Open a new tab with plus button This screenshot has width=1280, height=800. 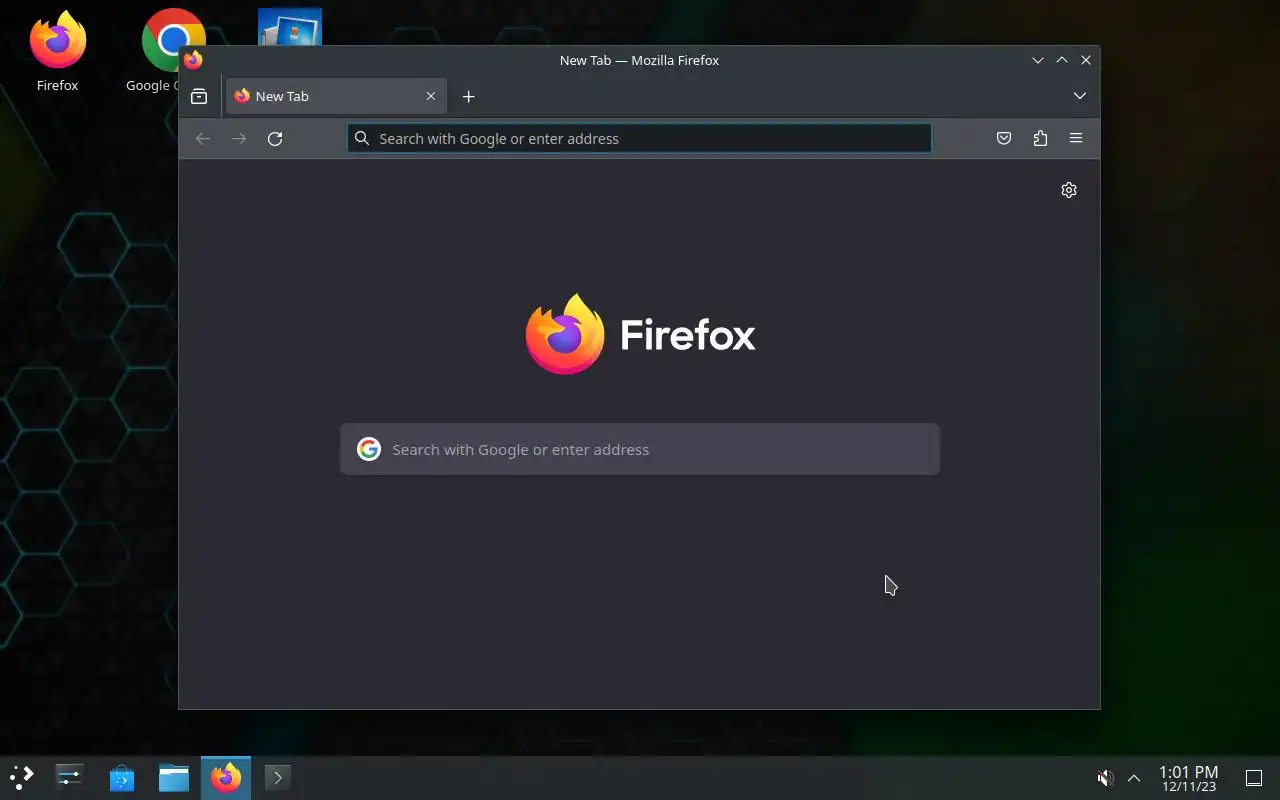(468, 97)
